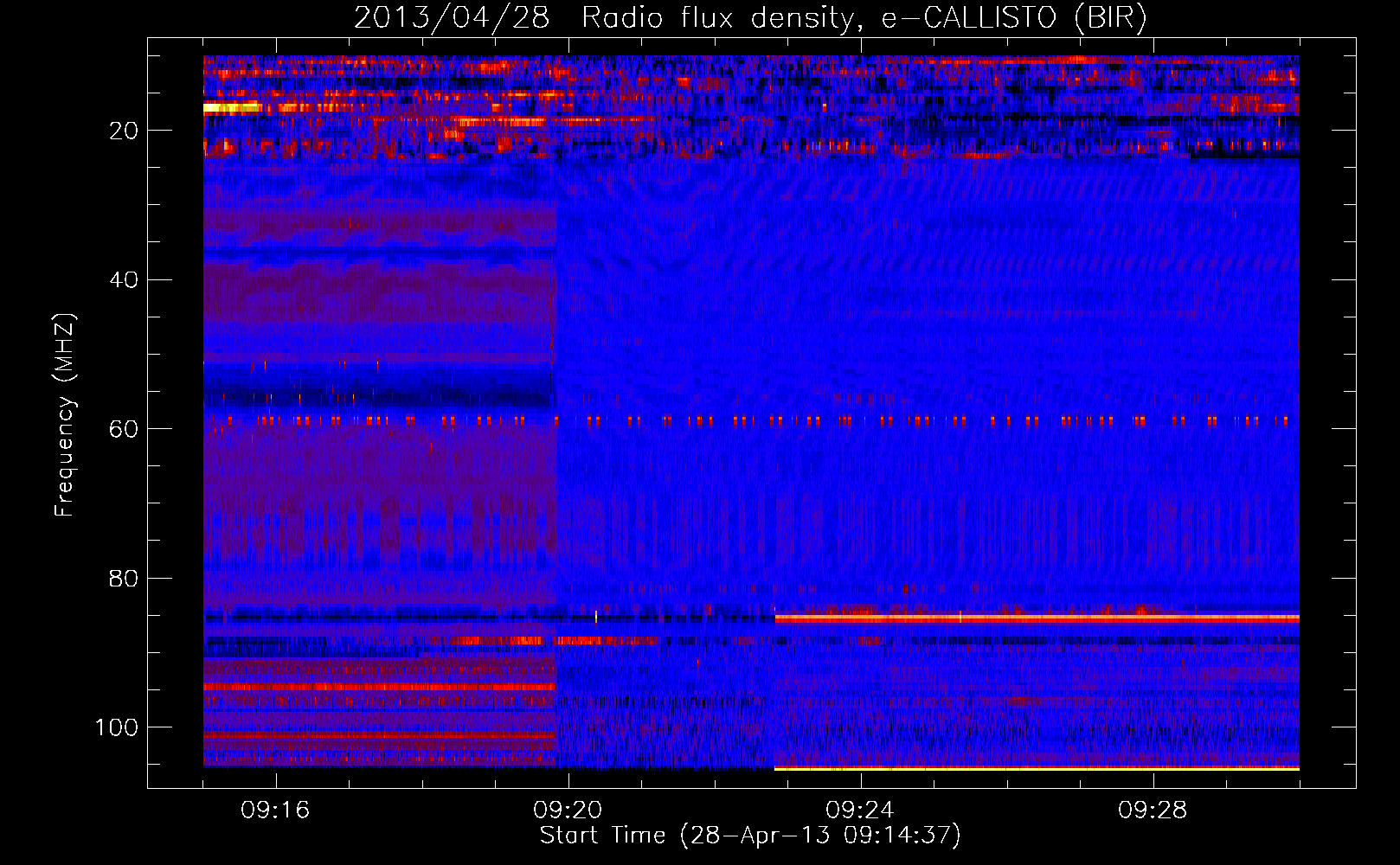This screenshot has width=1400, height=865.
Task: Click the '100' frequency tick label
Action: [117, 727]
